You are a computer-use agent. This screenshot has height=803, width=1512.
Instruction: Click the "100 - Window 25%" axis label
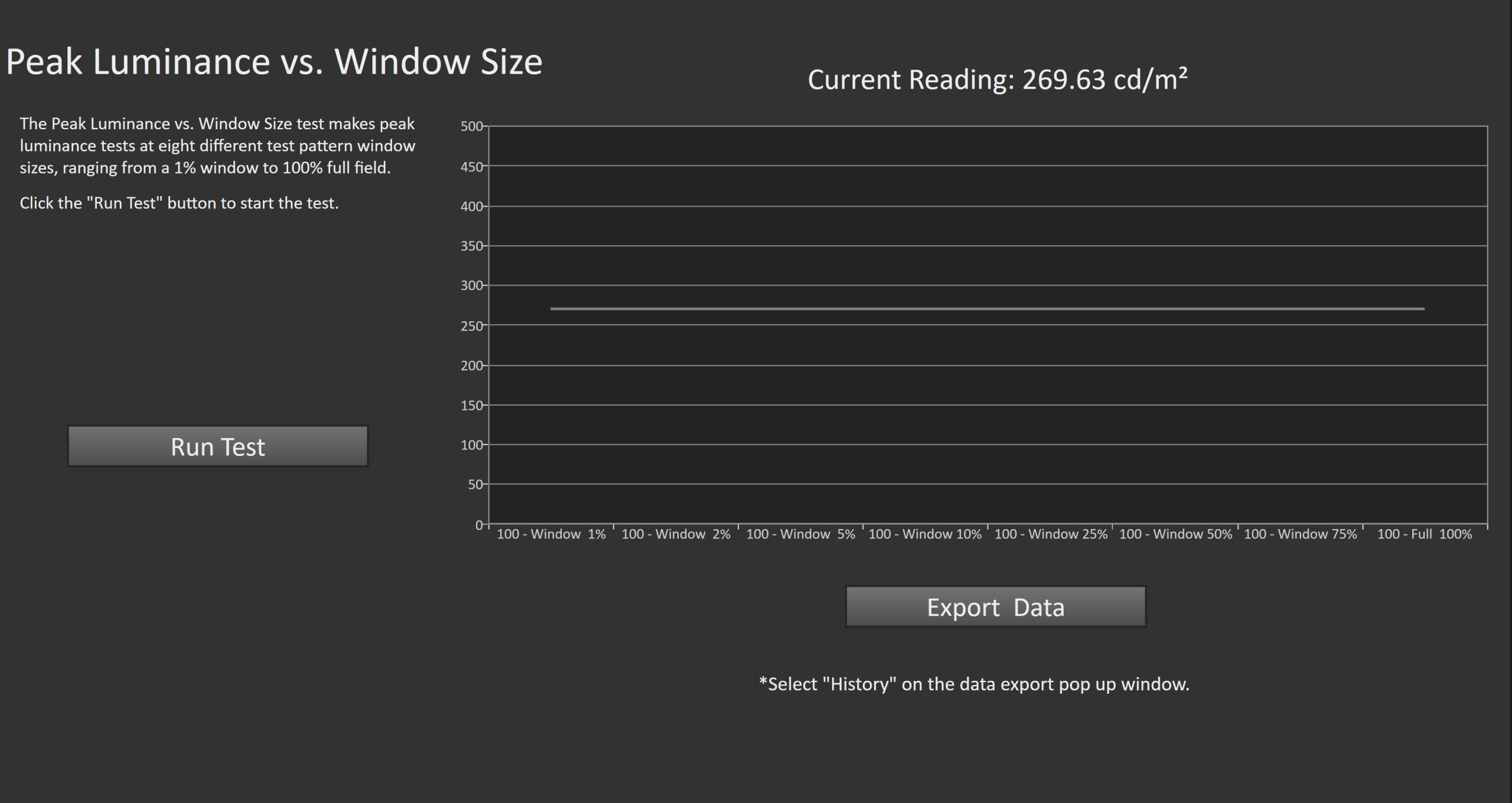click(1051, 534)
